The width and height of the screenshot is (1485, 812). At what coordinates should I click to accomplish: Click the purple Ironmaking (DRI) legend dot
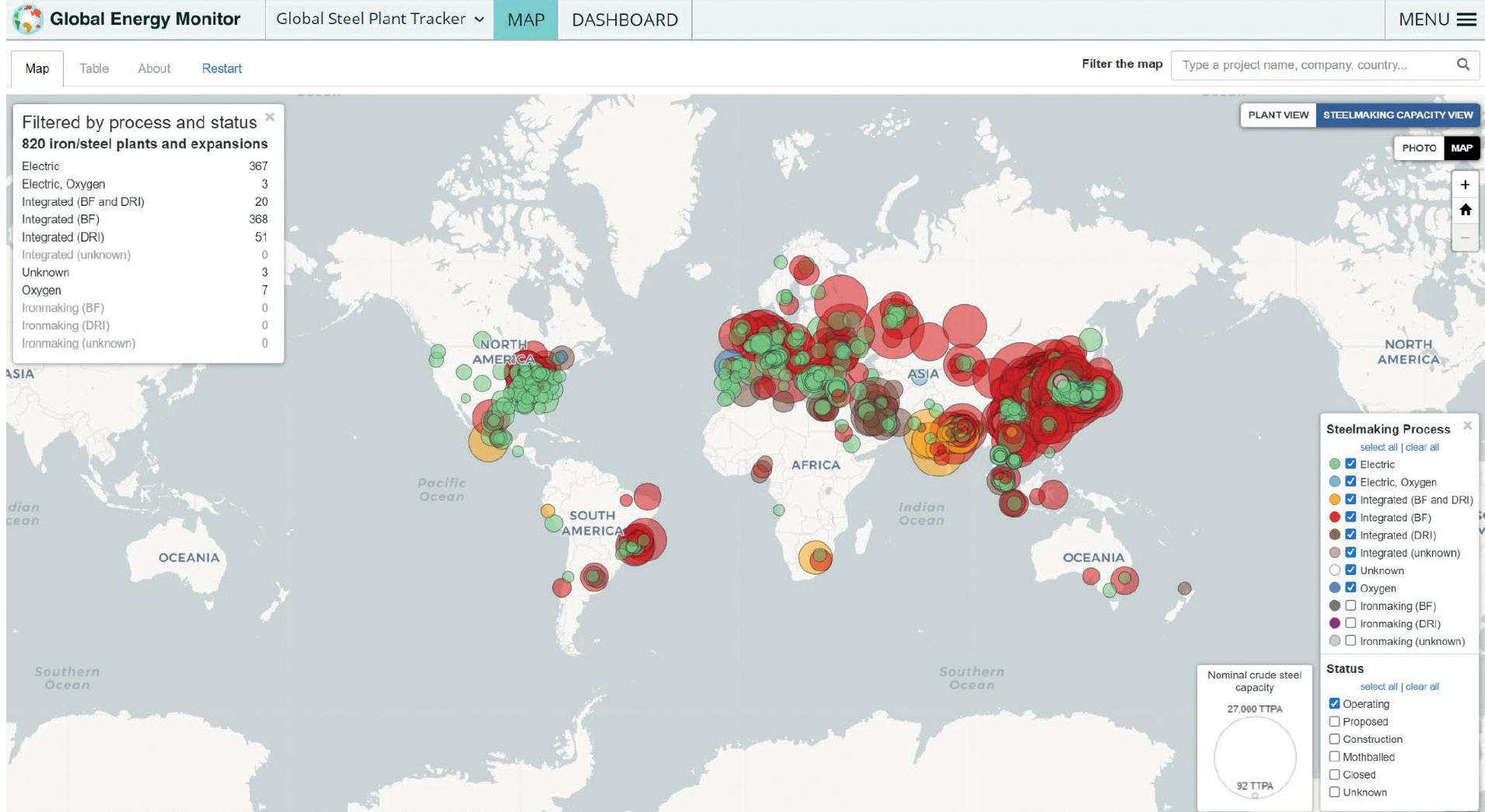point(1335,623)
